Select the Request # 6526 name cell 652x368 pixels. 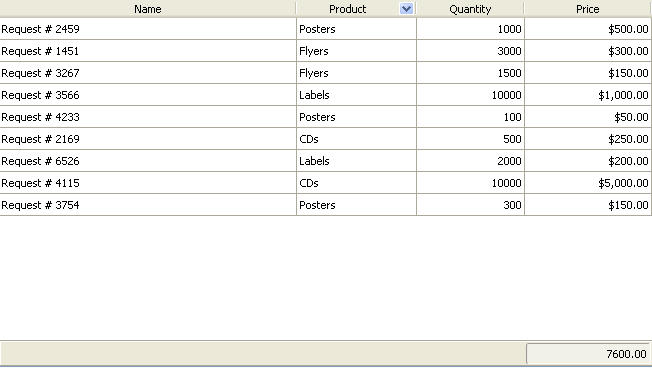coord(148,161)
